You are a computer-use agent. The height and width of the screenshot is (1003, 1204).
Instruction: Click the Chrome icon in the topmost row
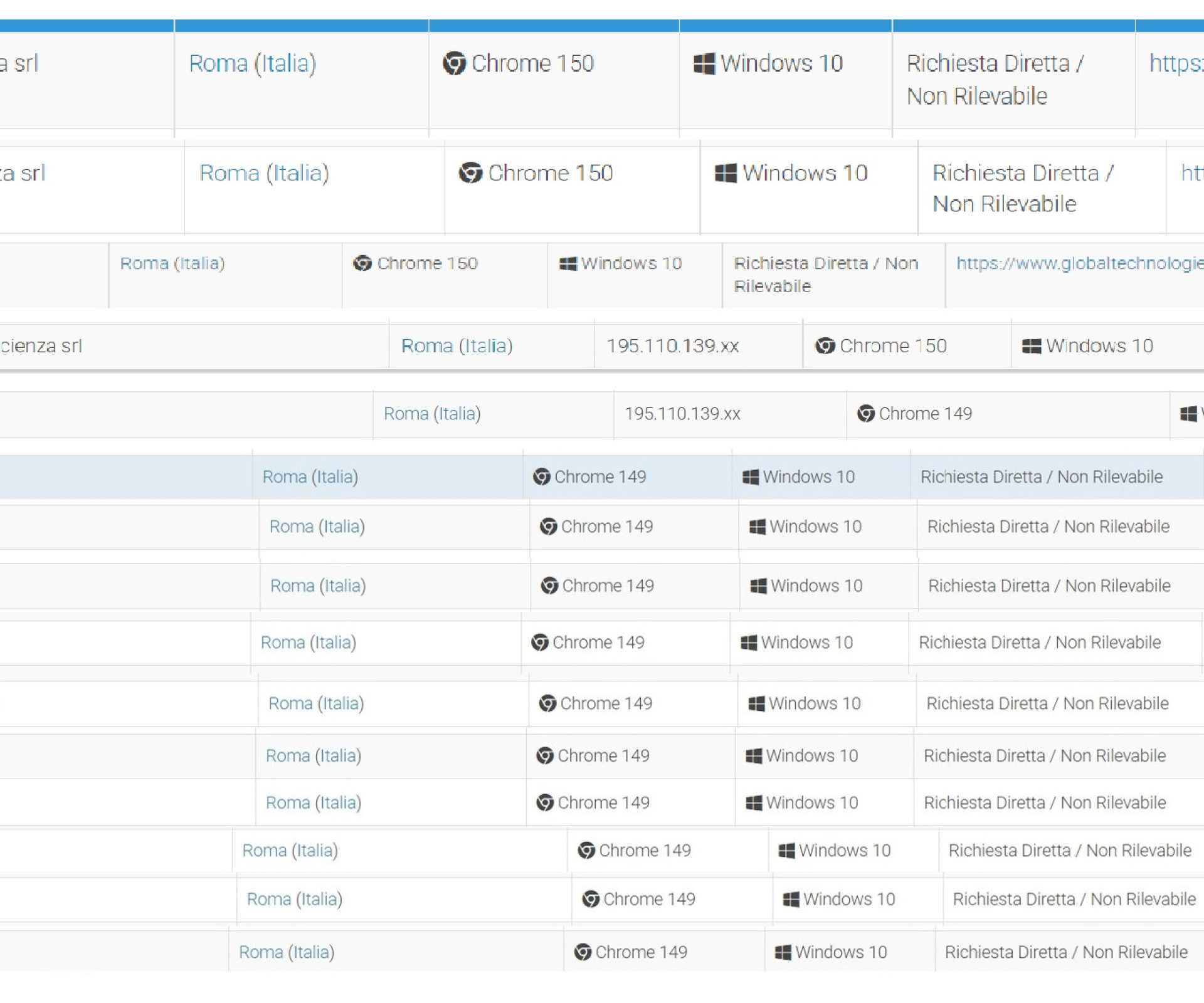click(454, 63)
